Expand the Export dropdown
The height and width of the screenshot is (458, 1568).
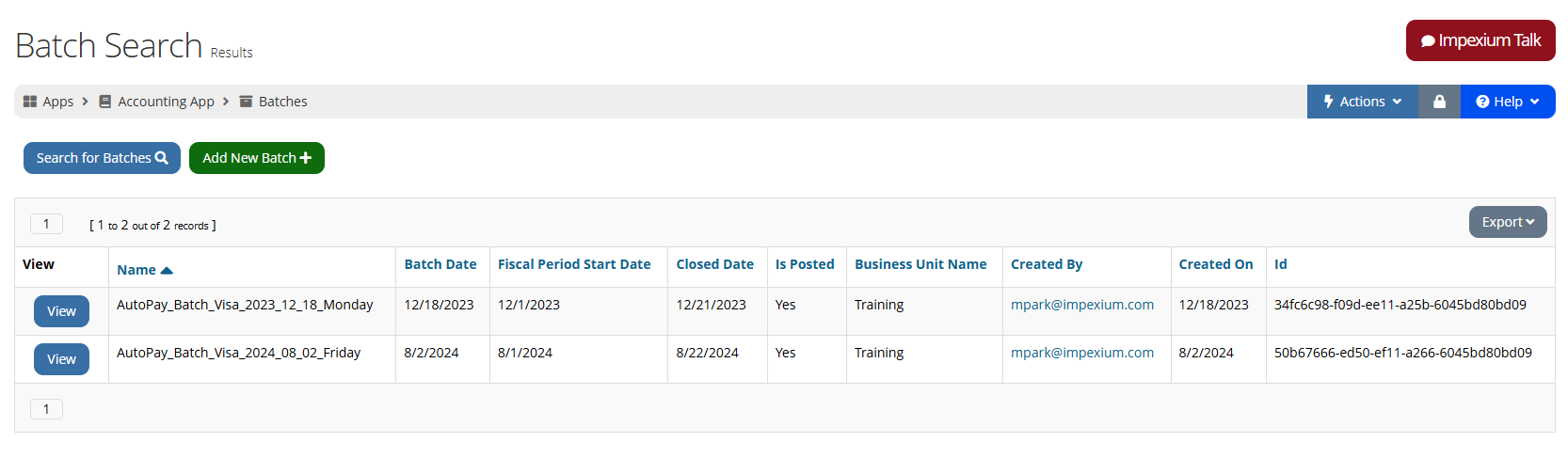1508,222
